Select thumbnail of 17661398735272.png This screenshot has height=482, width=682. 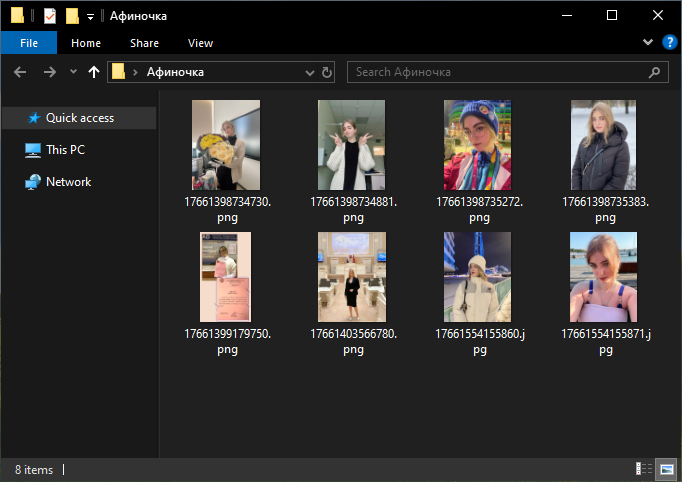[x=478, y=145]
